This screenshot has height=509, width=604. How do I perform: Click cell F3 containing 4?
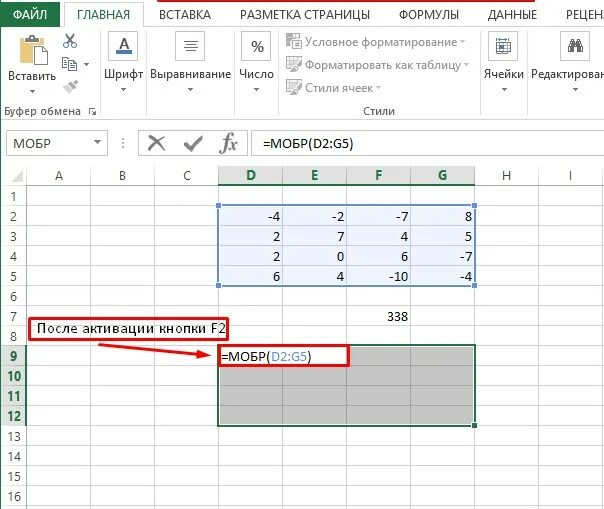click(x=378, y=236)
